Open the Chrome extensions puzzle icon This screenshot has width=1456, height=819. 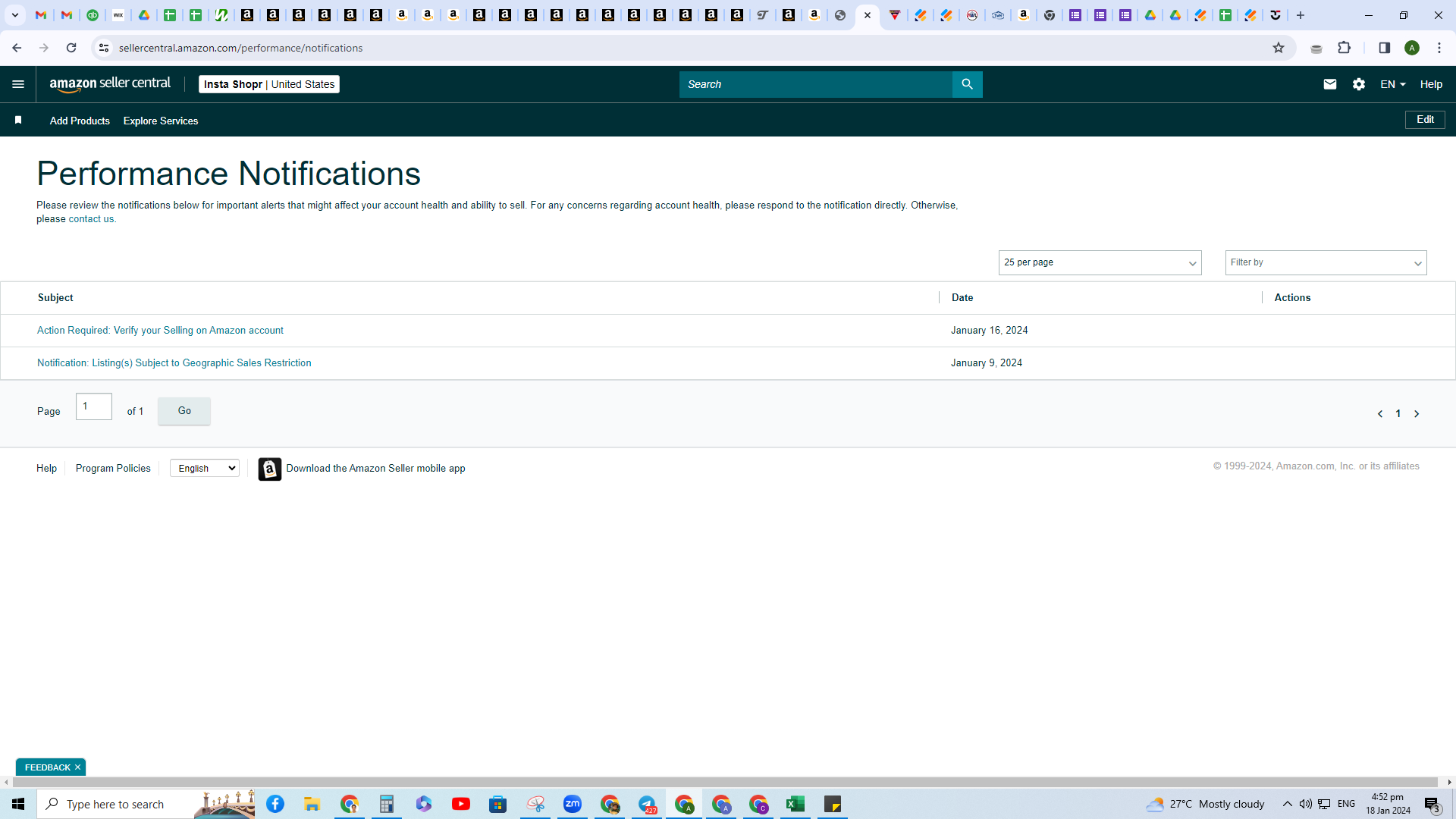tap(1345, 48)
